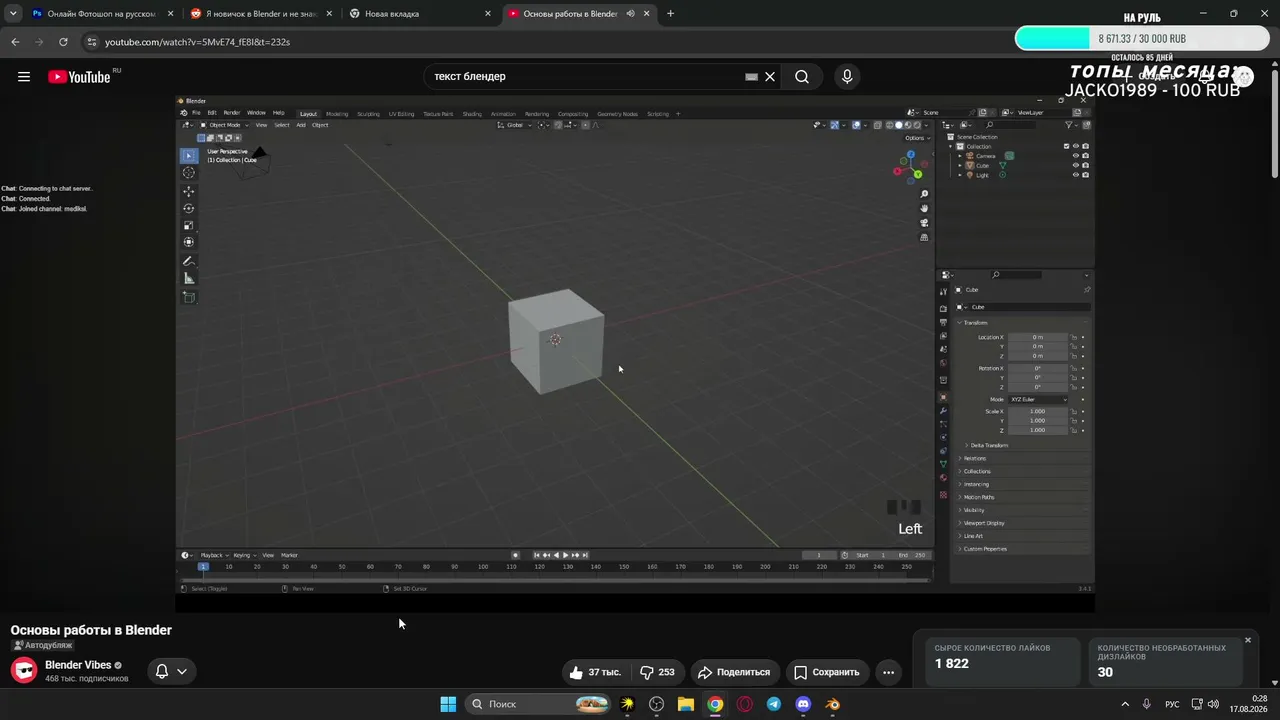Switch to the Modeling workspace tab

[x=337, y=114]
